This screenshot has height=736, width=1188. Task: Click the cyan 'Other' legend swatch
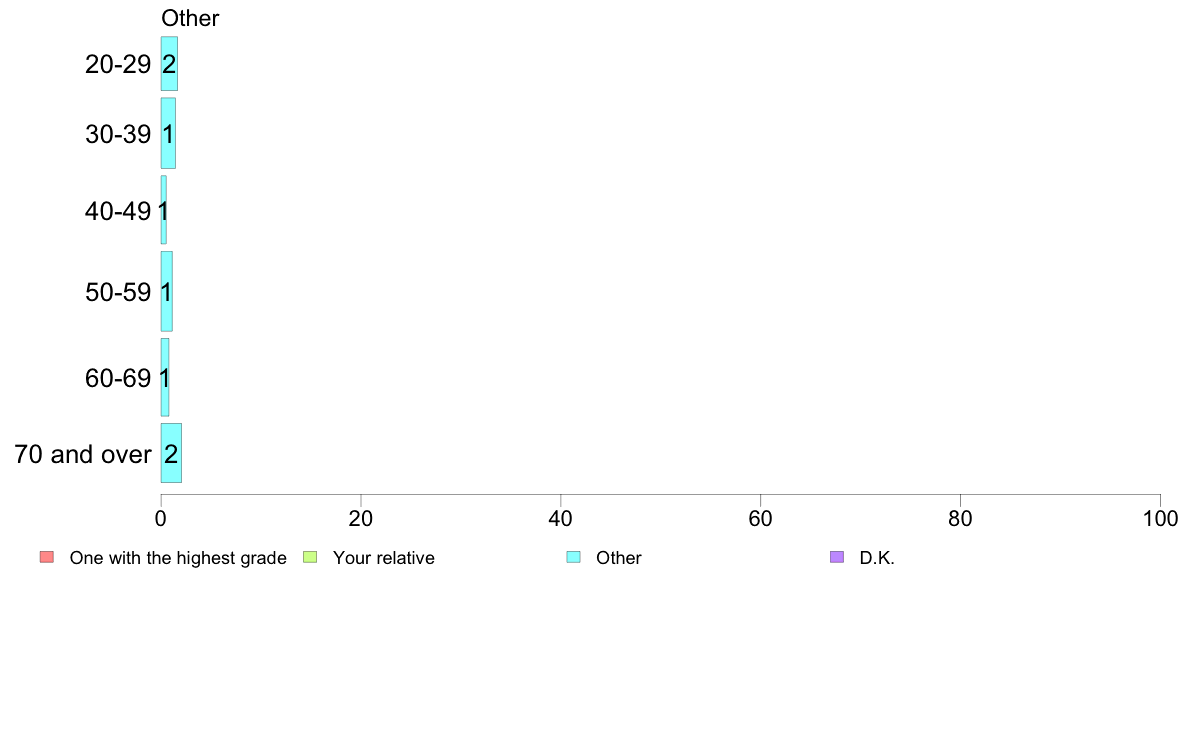574,557
